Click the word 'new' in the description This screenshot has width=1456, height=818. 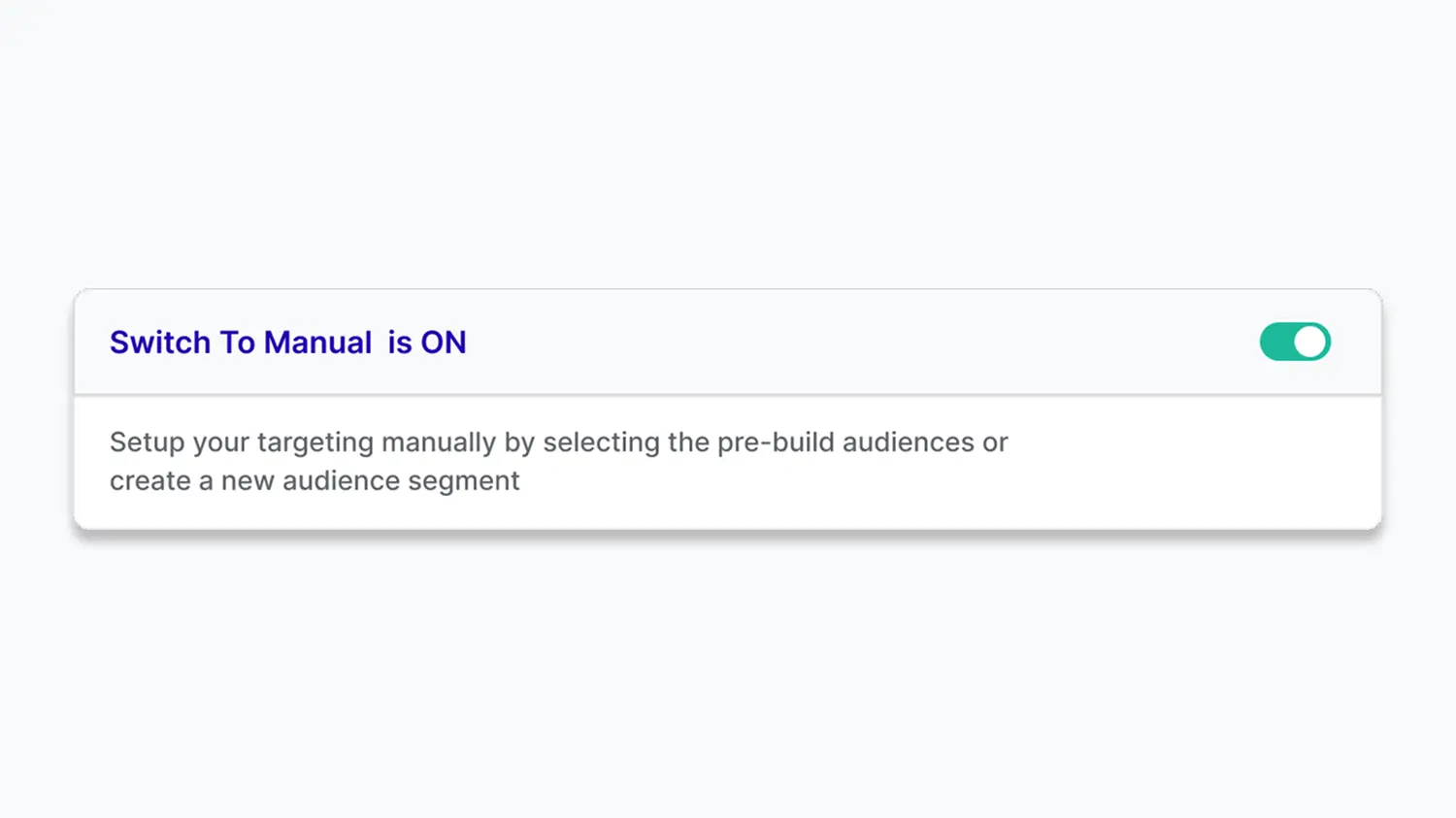point(248,481)
